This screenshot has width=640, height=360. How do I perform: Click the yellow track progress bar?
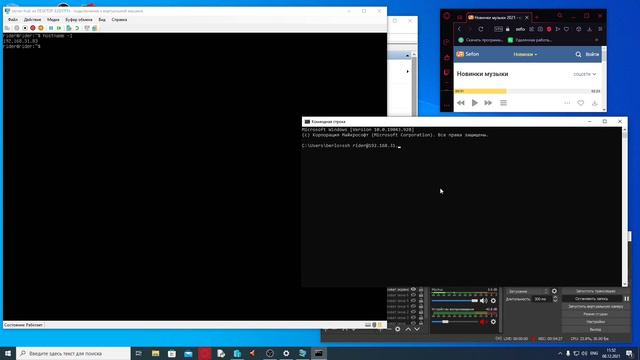coord(480,91)
